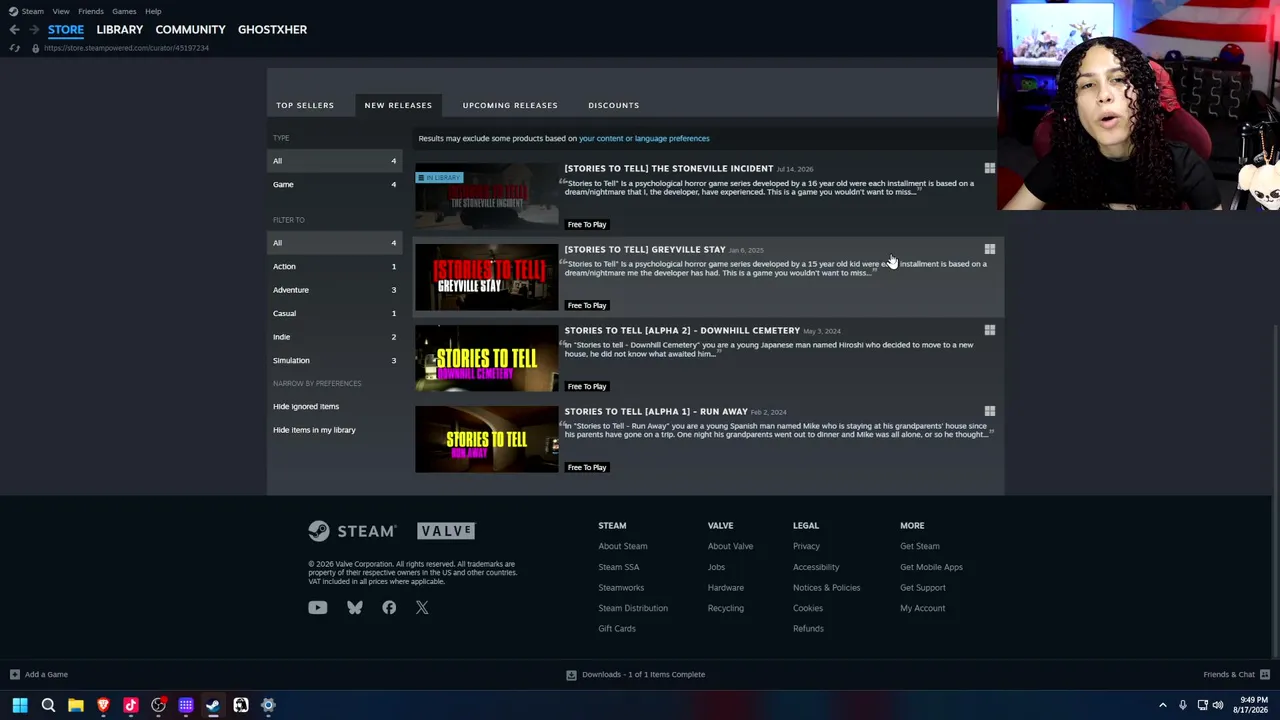
Task: Open Steam's YouTube channel icon
Action: (318, 608)
